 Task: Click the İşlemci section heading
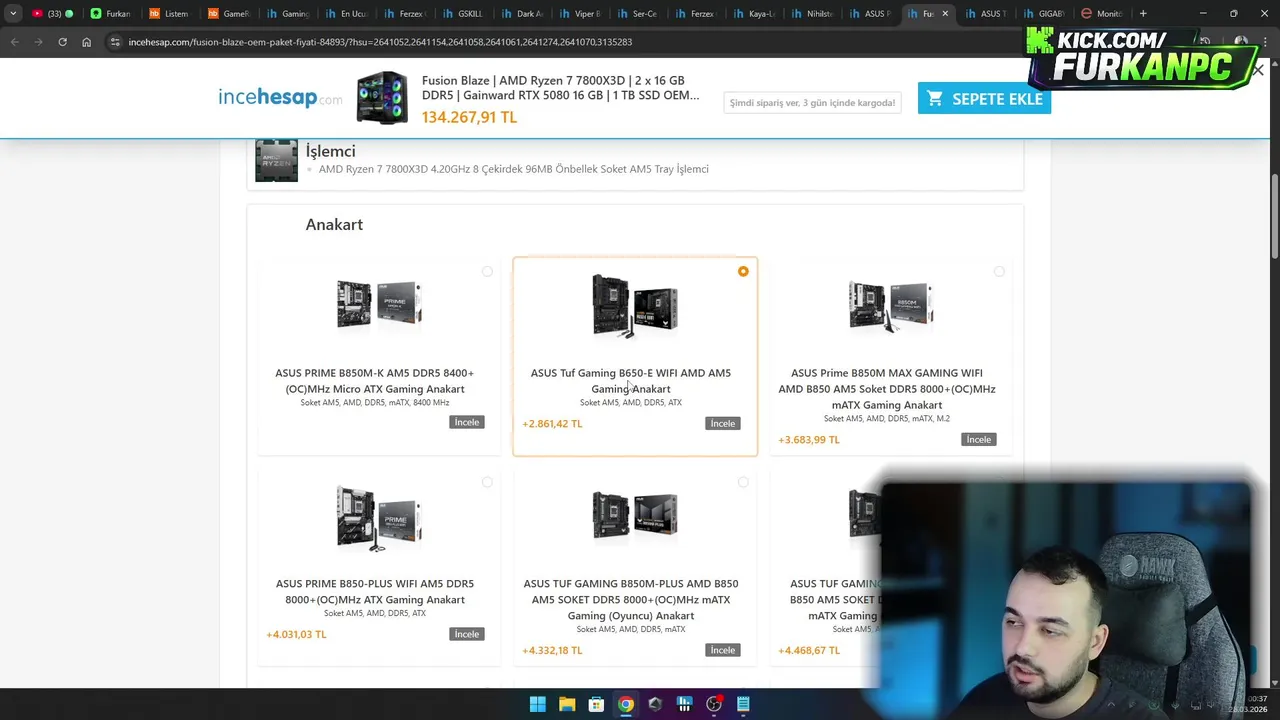(330, 151)
